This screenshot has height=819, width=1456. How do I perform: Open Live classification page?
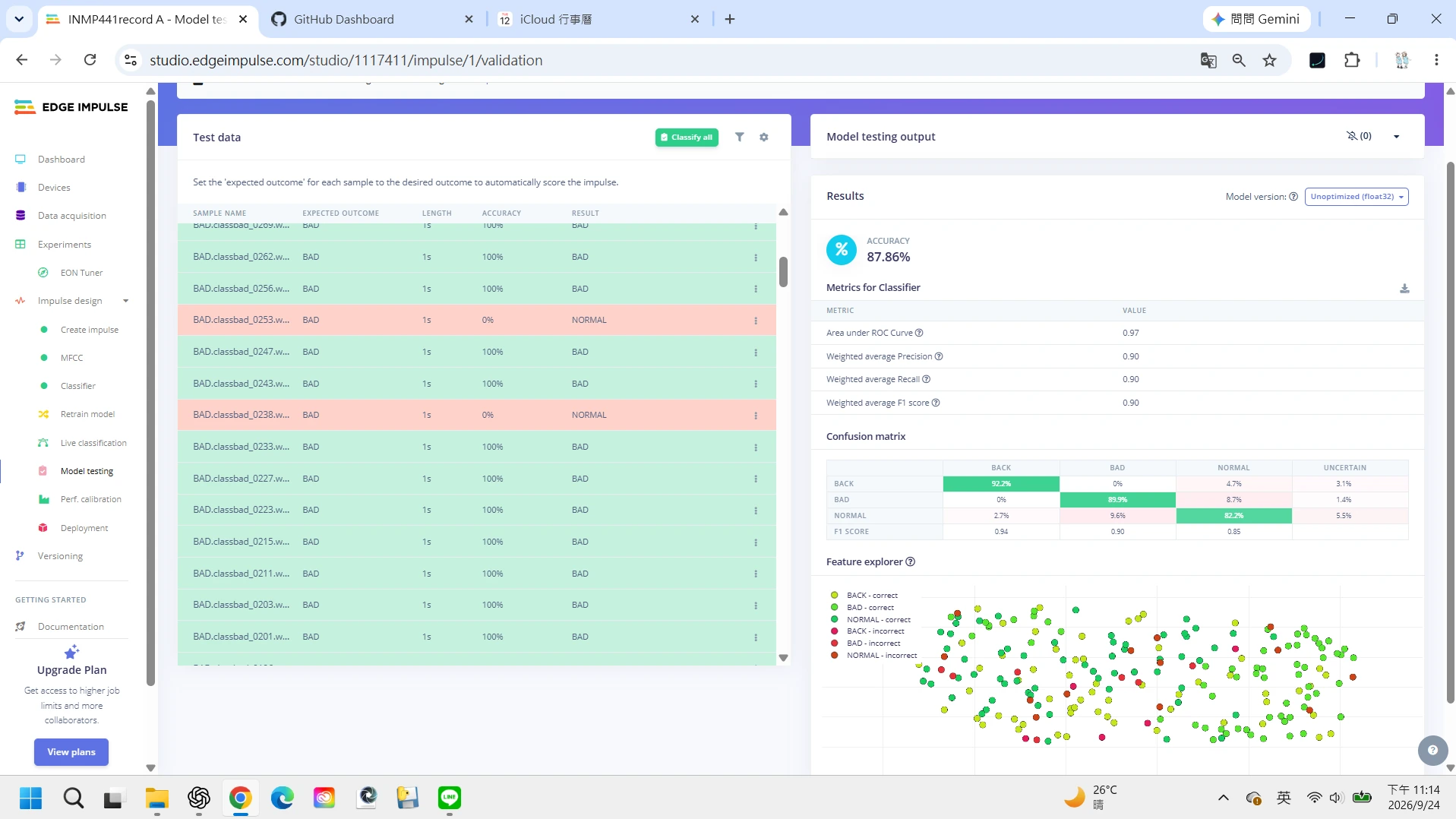93,443
